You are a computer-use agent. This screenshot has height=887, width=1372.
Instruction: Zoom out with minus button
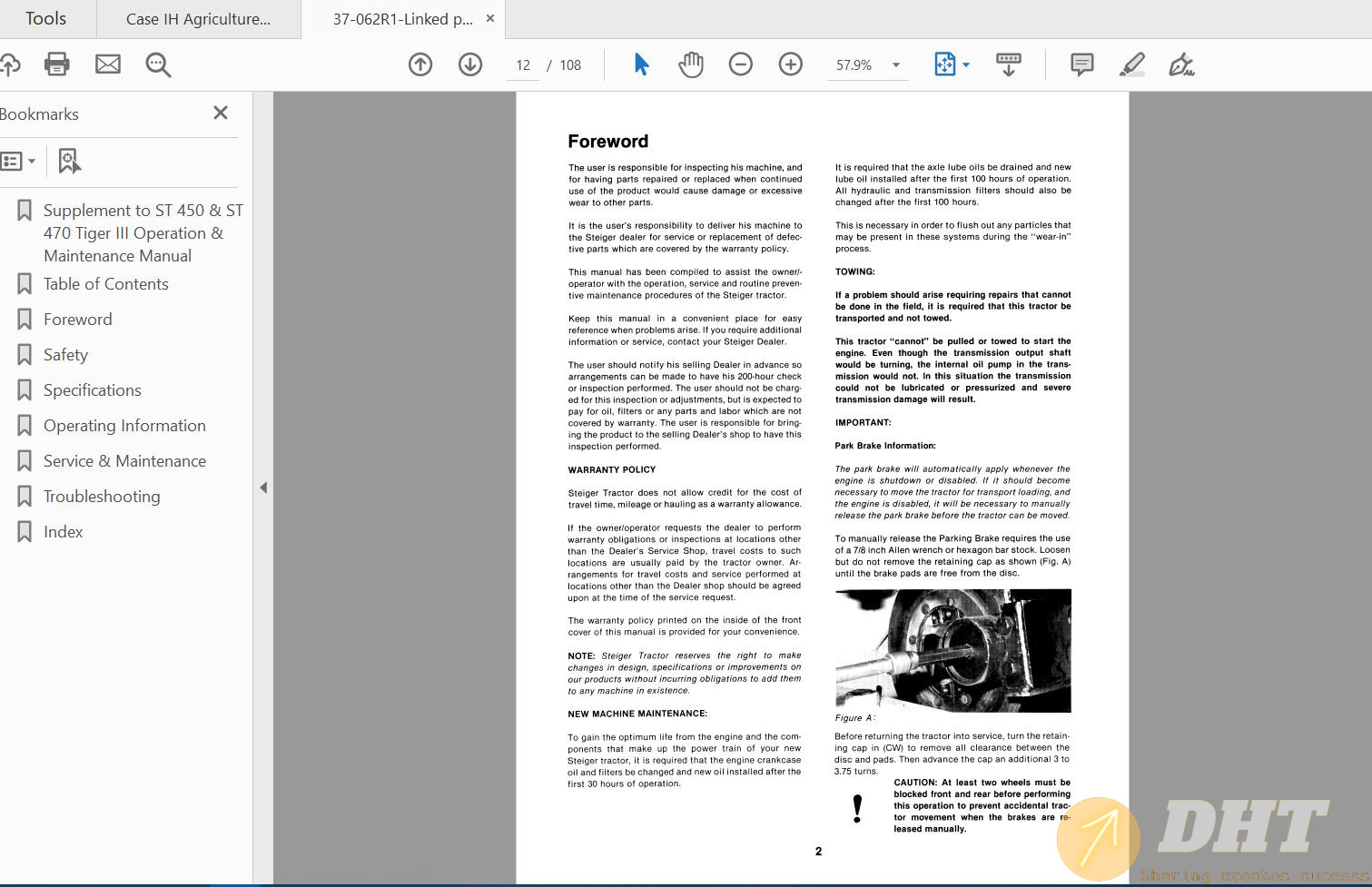(x=741, y=64)
